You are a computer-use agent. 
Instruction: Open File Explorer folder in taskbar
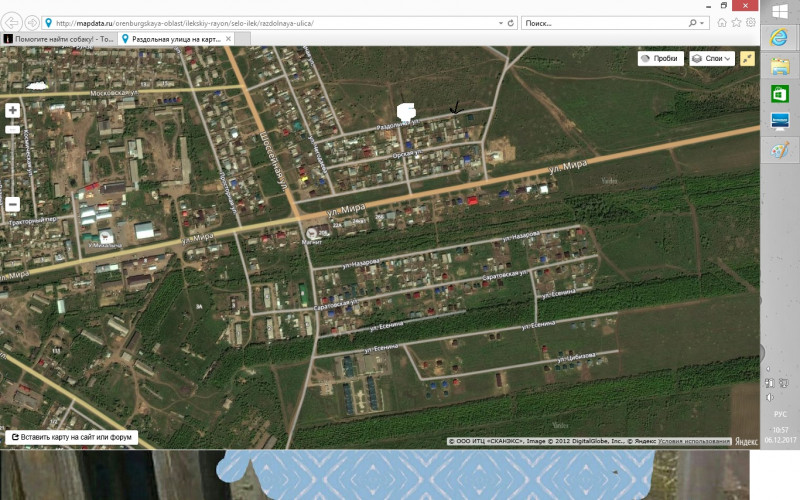pyautogui.click(x=779, y=66)
